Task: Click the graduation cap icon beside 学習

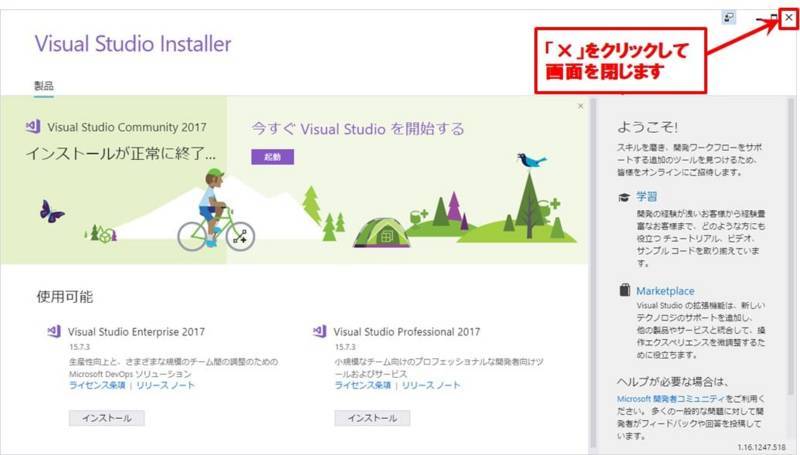Action: pos(624,197)
